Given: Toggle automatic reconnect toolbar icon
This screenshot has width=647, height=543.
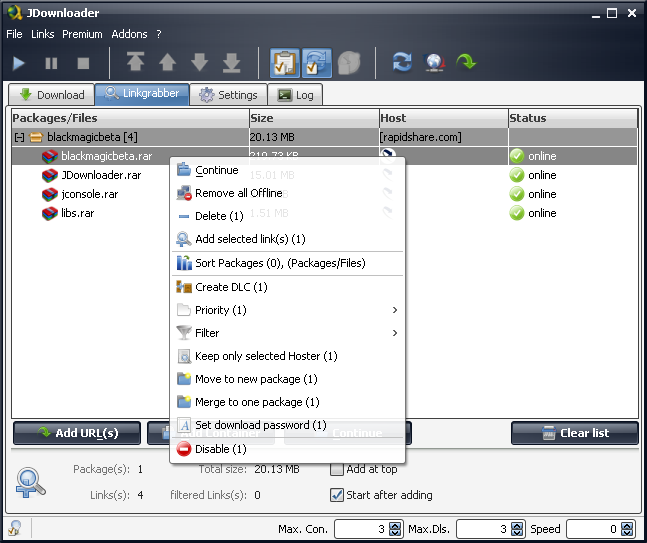Looking at the screenshot, I should pos(317,63).
